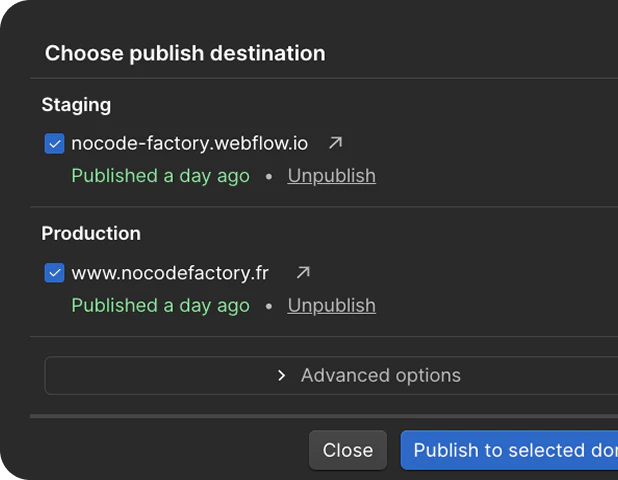Select the www.nocodefactory.fr domain label
This screenshot has height=480, width=618.
[x=170, y=273]
